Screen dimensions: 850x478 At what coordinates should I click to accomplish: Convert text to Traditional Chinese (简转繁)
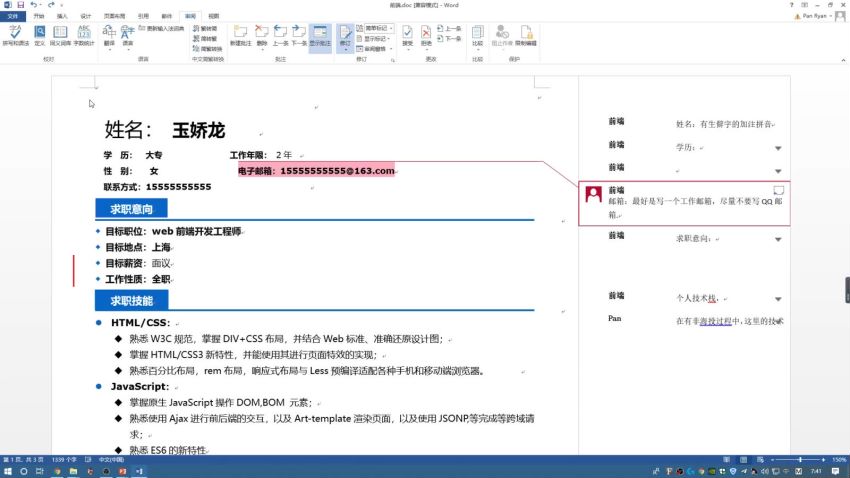point(205,38)
